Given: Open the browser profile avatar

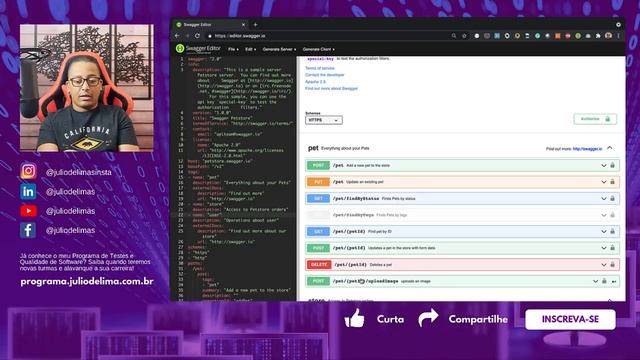Looking at the screenshot, I should tap(608, 36).
